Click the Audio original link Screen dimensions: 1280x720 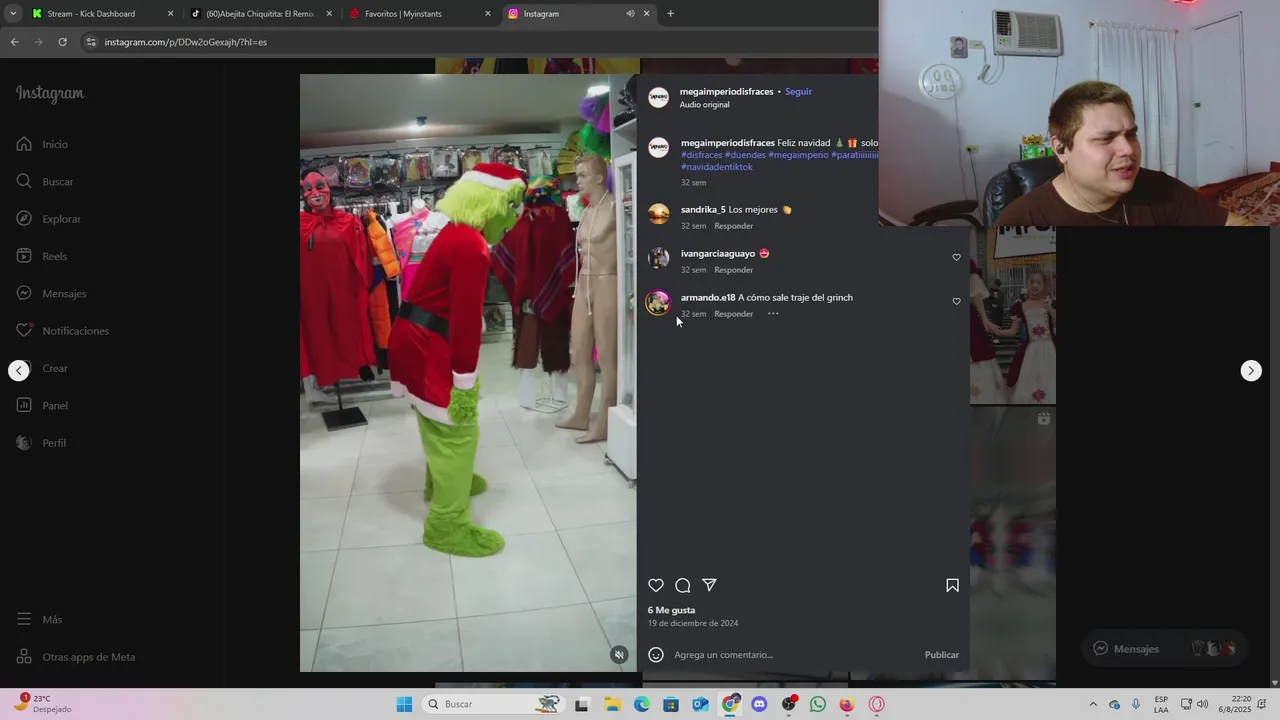pyautogui.click(x=704, y=105)
